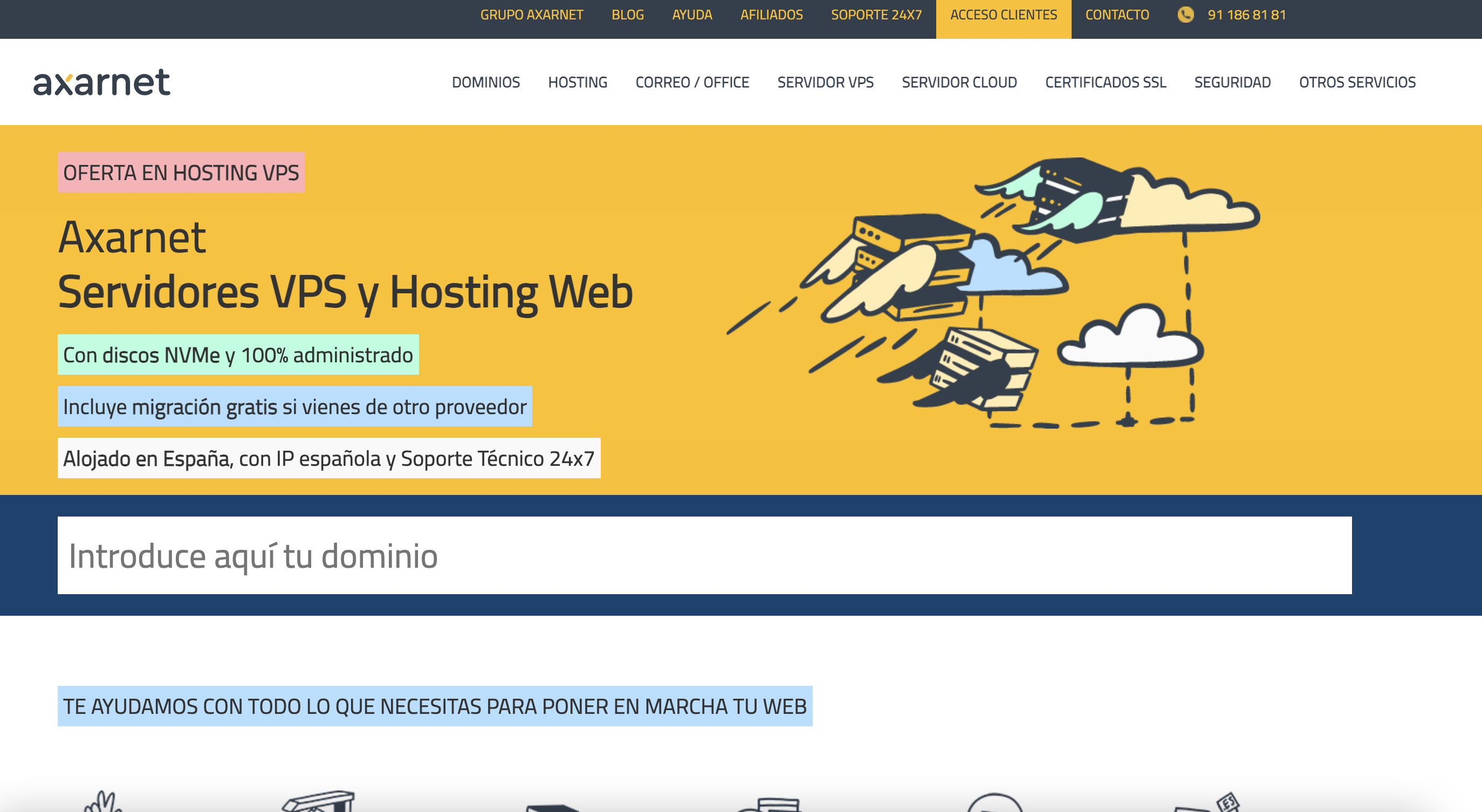This screenshot has width=1482, height=812.
Task: Open GRUPO AXARNET link
Action: 532,15
